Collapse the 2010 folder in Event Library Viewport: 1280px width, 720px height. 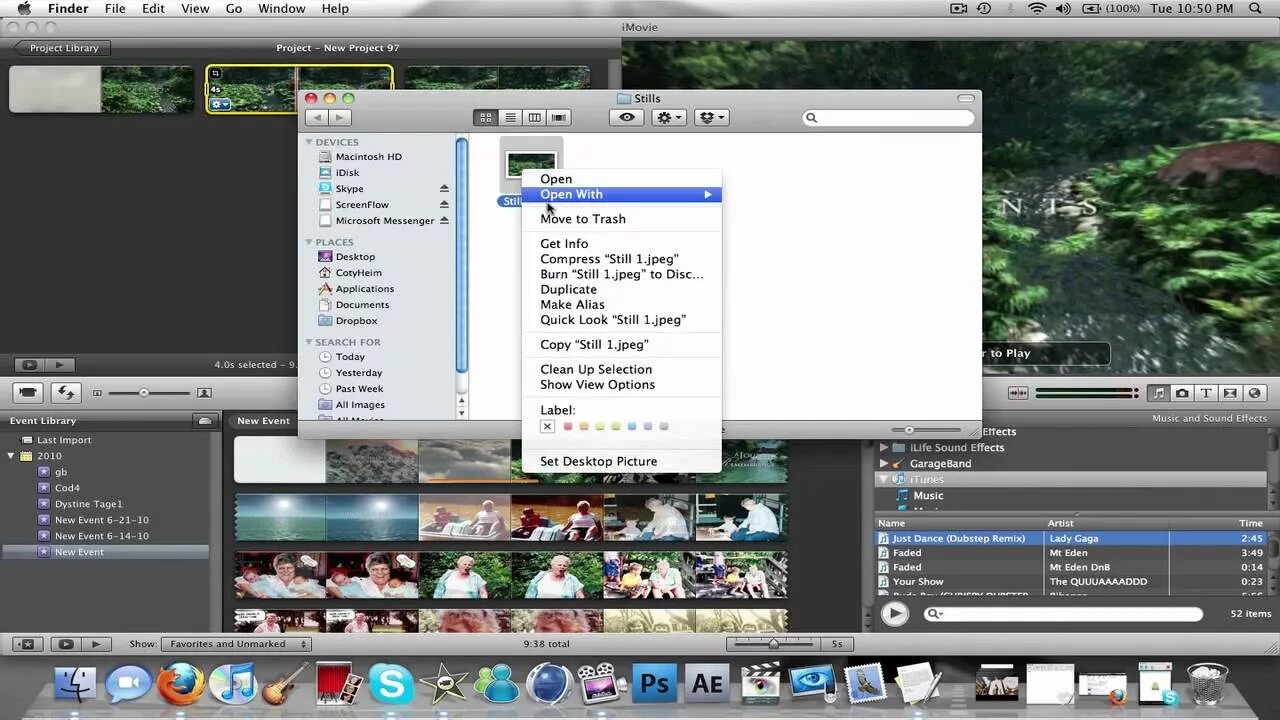click(x=11, y=456)
